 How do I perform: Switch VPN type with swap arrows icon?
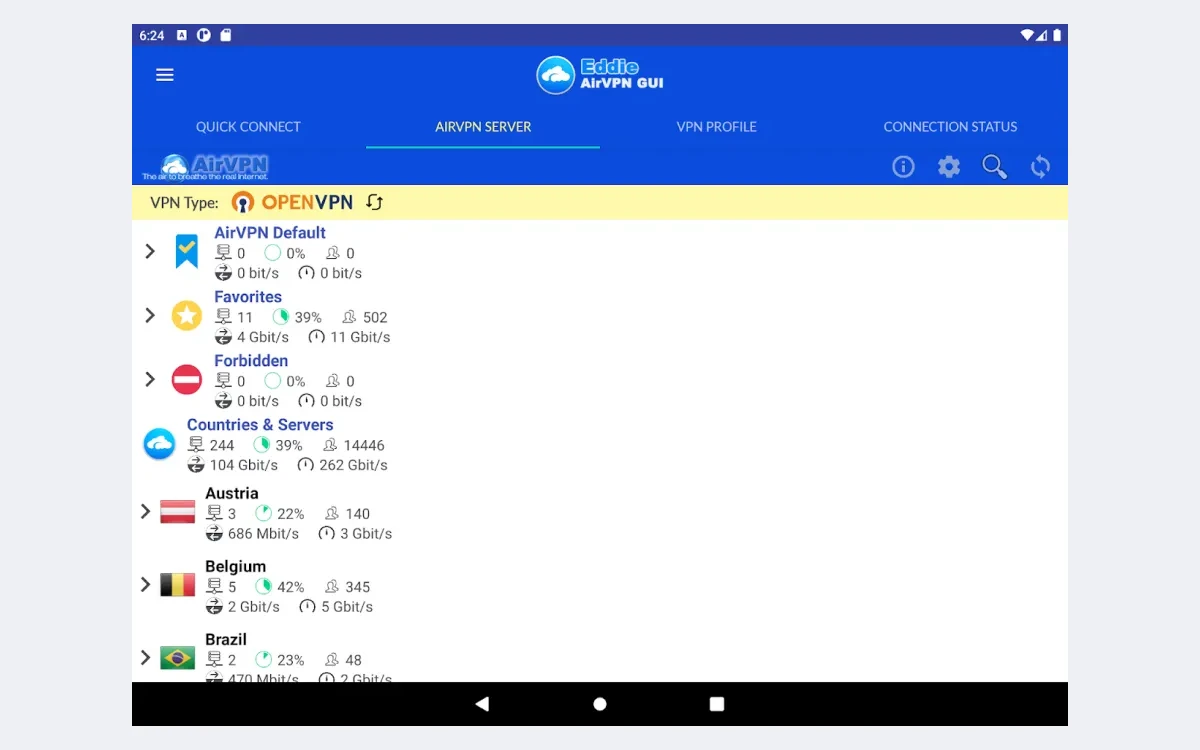click(374, 202)
